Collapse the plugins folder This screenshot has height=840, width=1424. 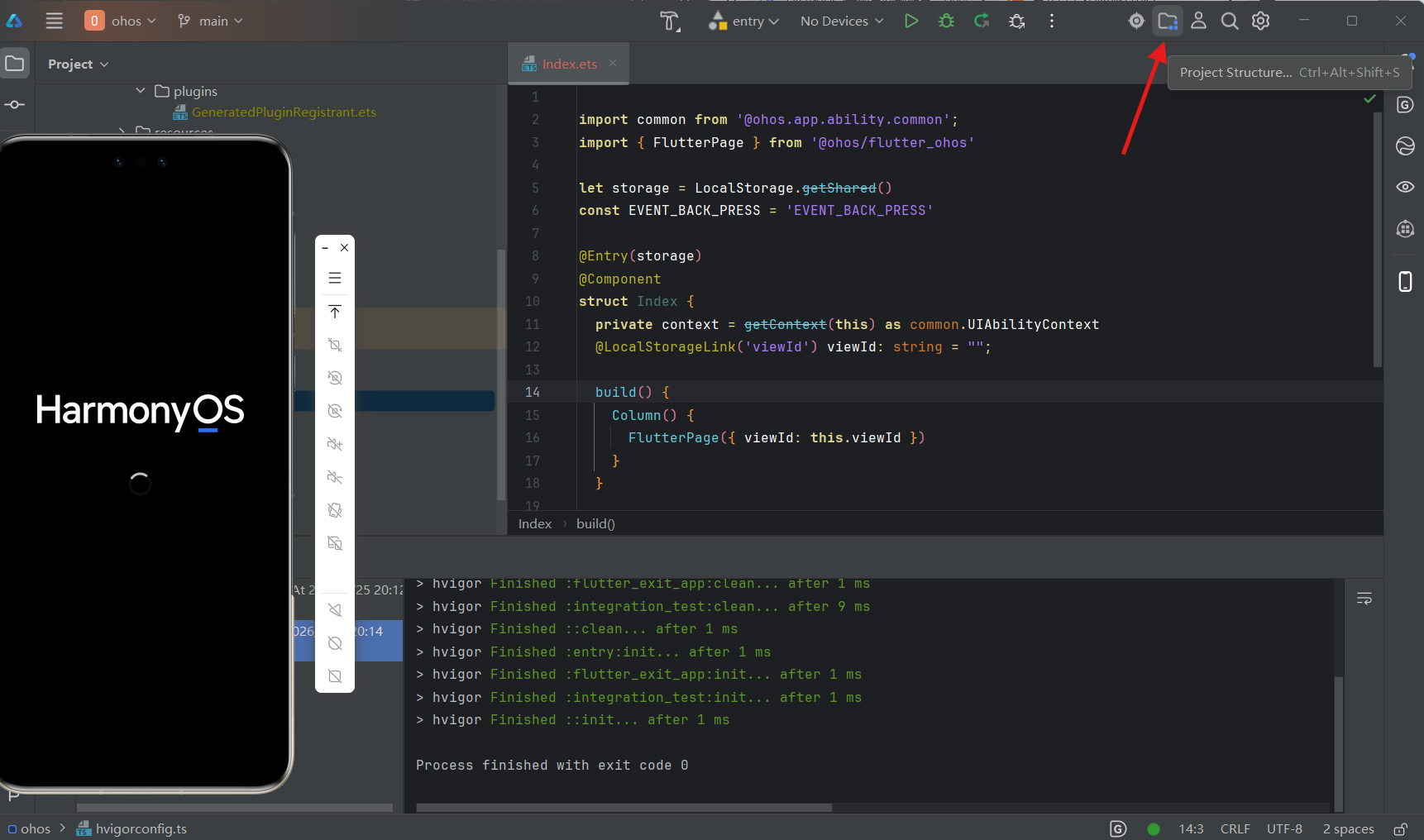point(141,90)
